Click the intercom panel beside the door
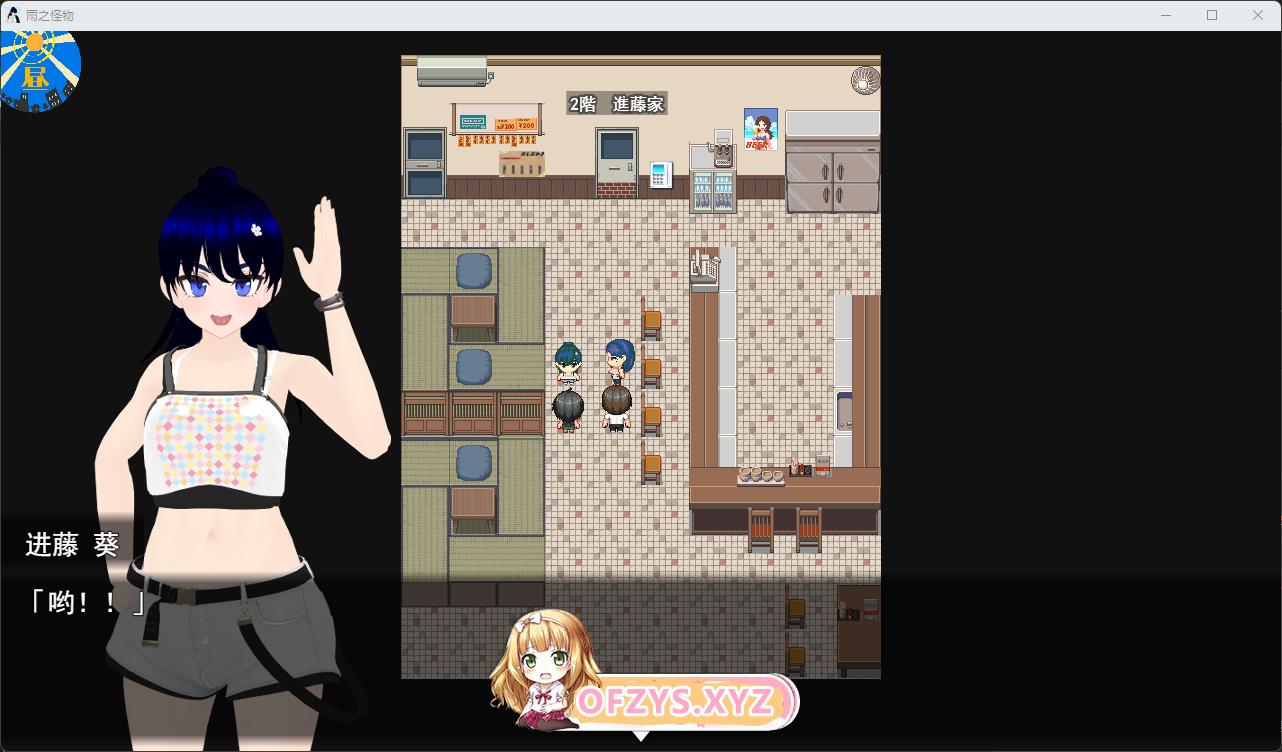 click(660, 175)
